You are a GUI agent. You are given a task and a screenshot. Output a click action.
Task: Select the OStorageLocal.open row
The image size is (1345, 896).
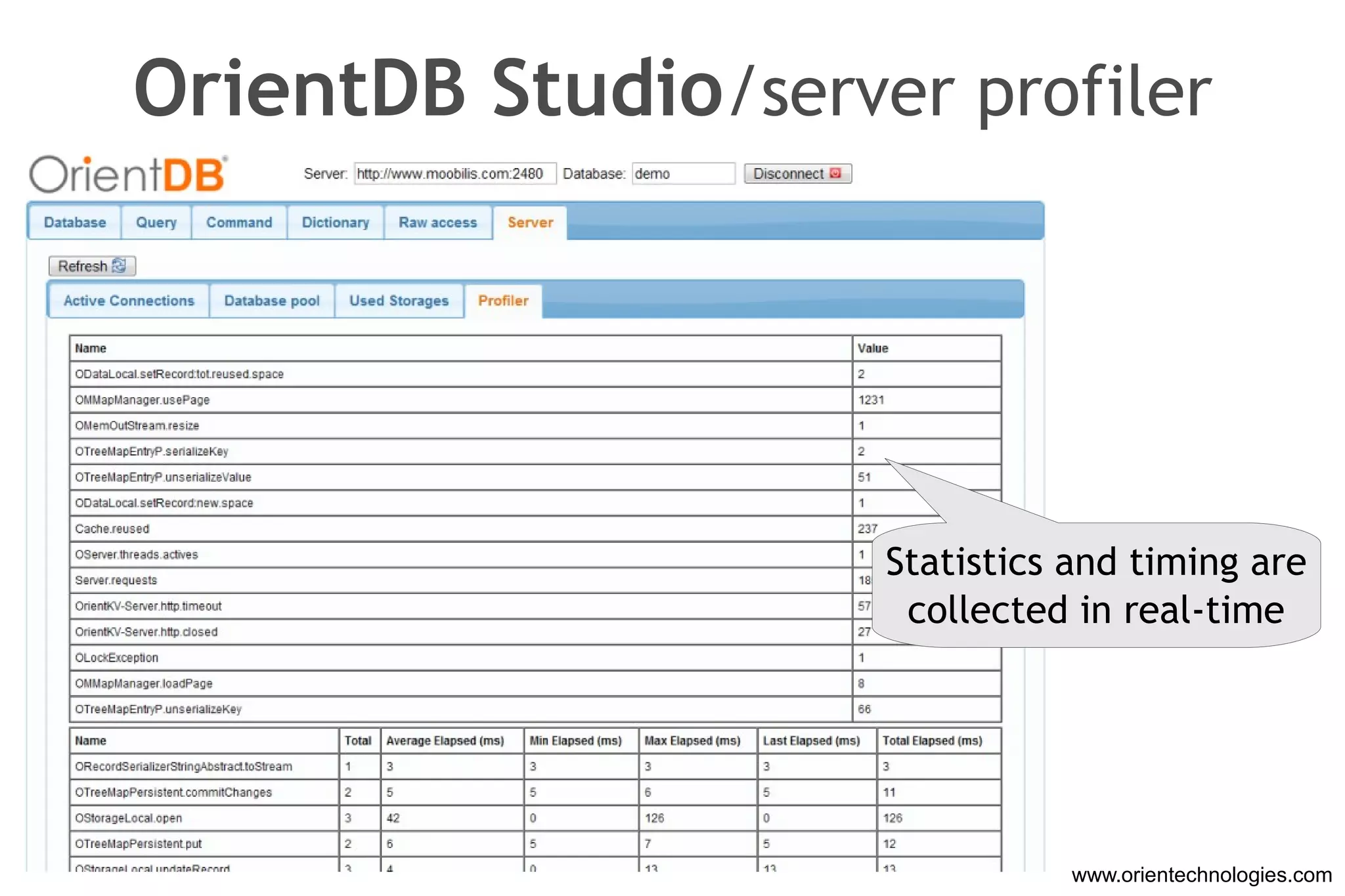[535, 818]
